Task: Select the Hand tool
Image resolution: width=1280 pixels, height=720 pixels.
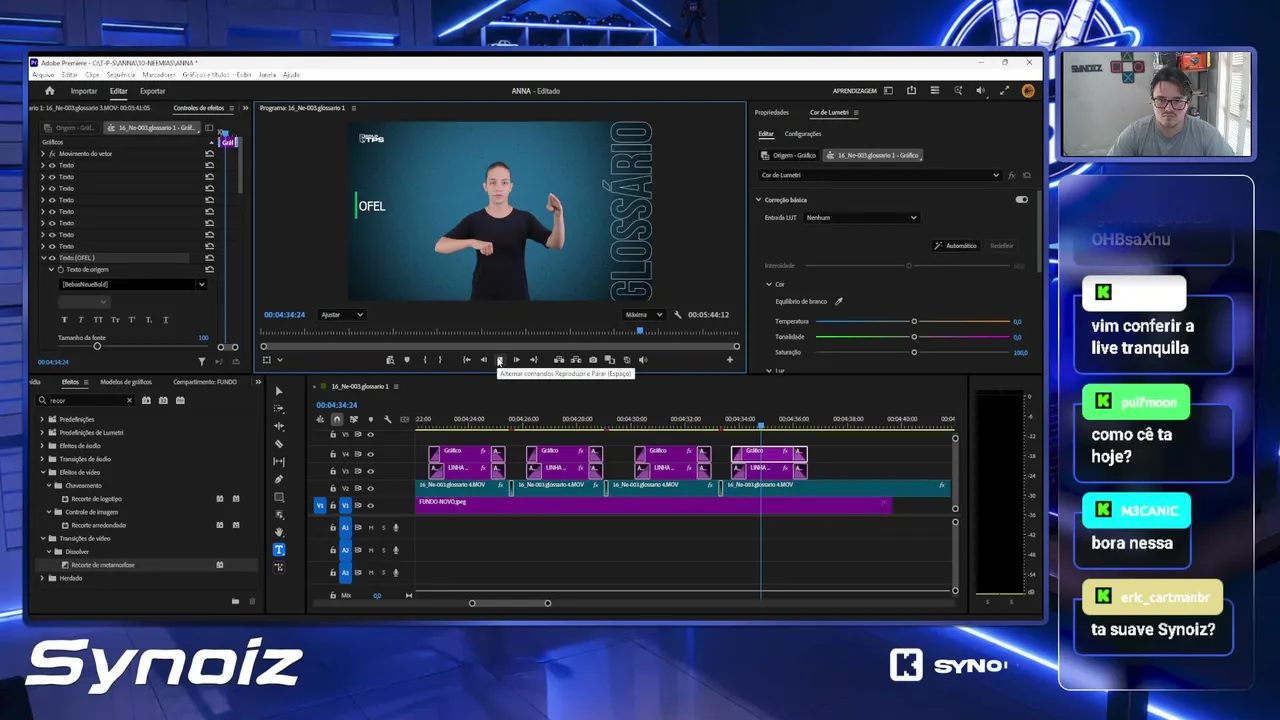Action: pyautogui.click(x=279, y=532)
